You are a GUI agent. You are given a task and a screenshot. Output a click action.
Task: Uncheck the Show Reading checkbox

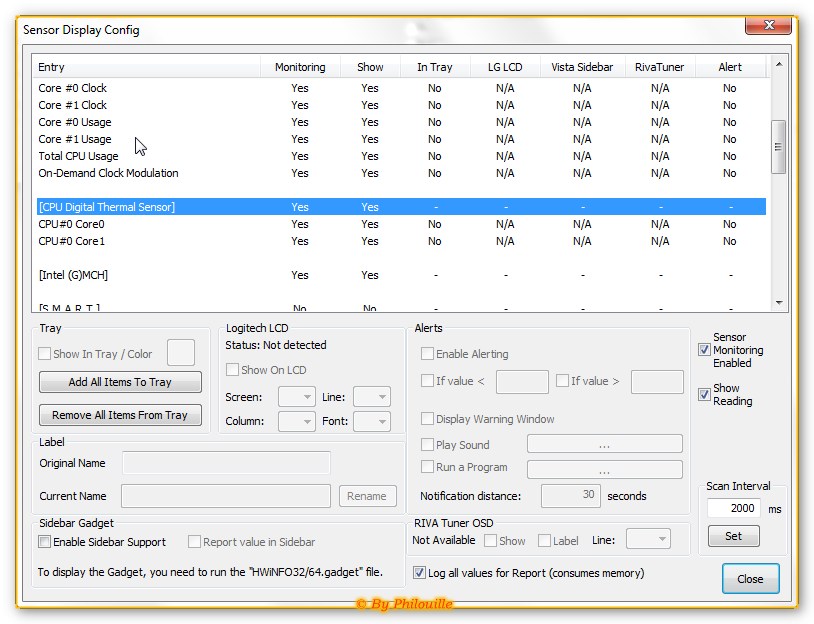[704, 394]
